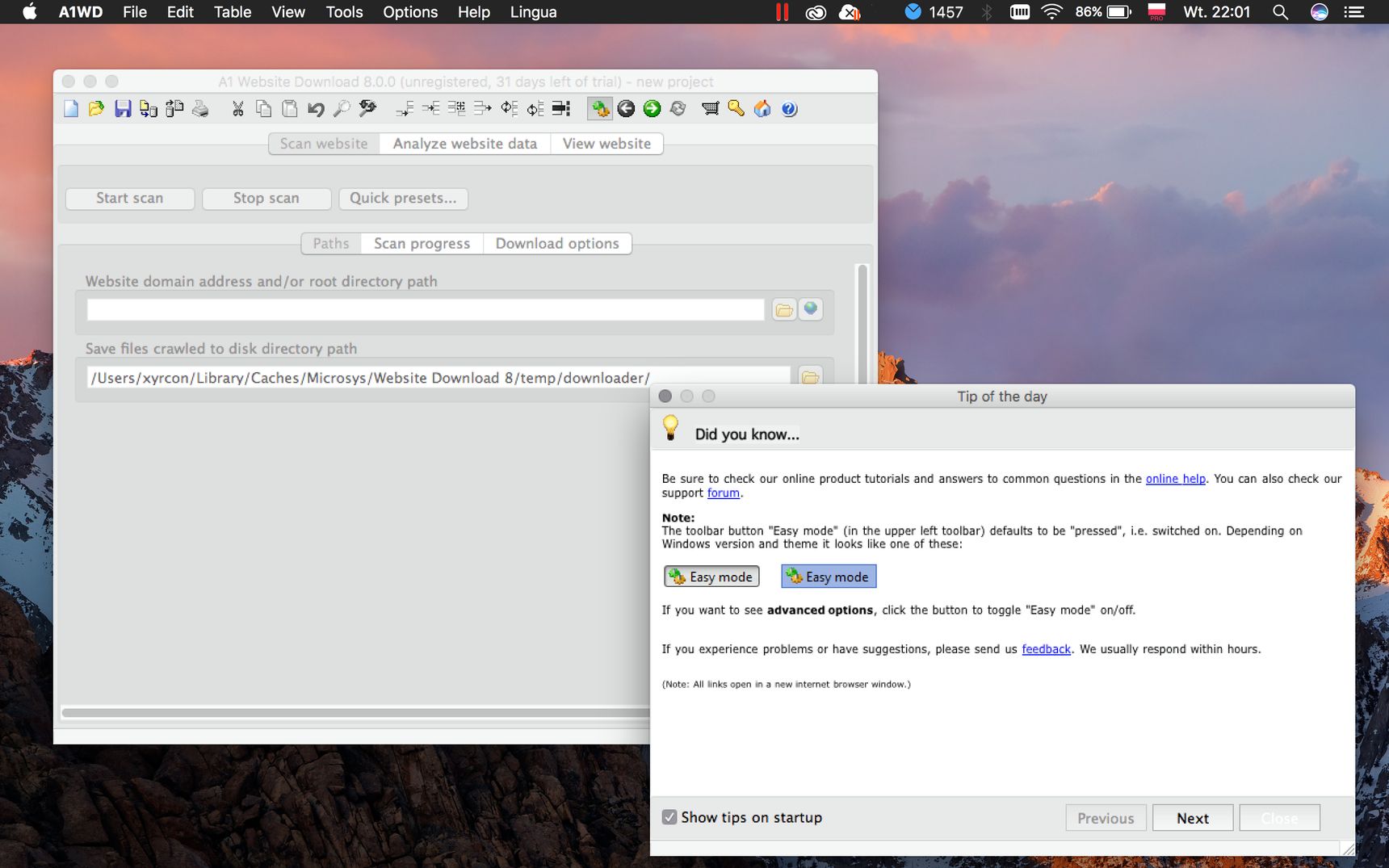The image size is (1389, 868).
Task: Click the New project page icon
Action: [x=71, y=109]
